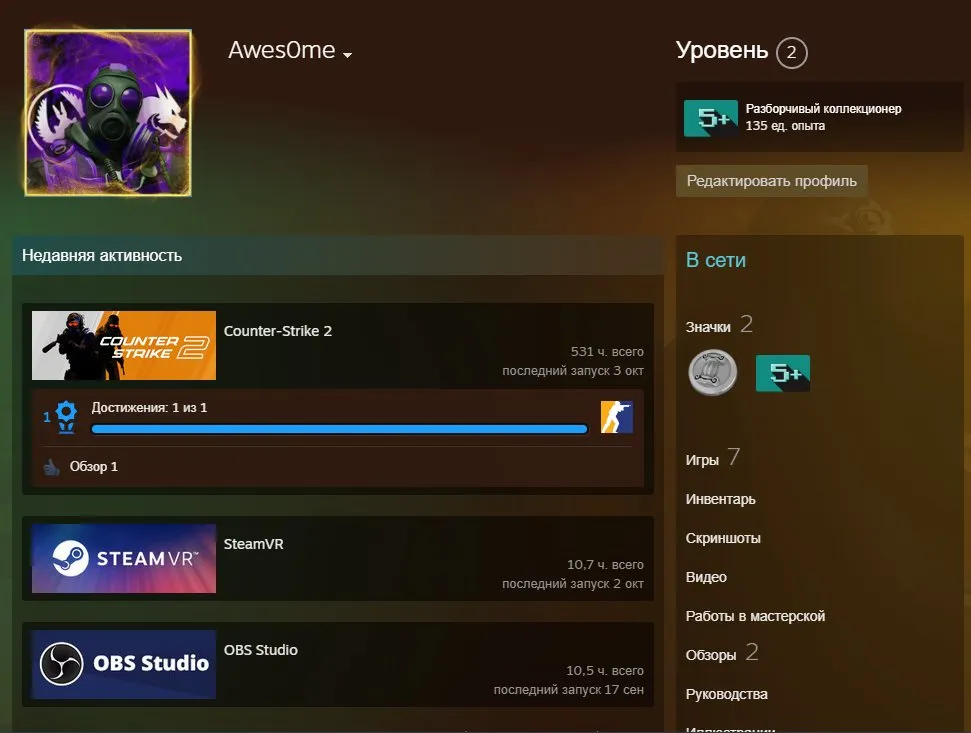This screenshot has height=733, width=971.
Task: Click the 10,7 ч. всего playtime text
Action: (605, 565)
